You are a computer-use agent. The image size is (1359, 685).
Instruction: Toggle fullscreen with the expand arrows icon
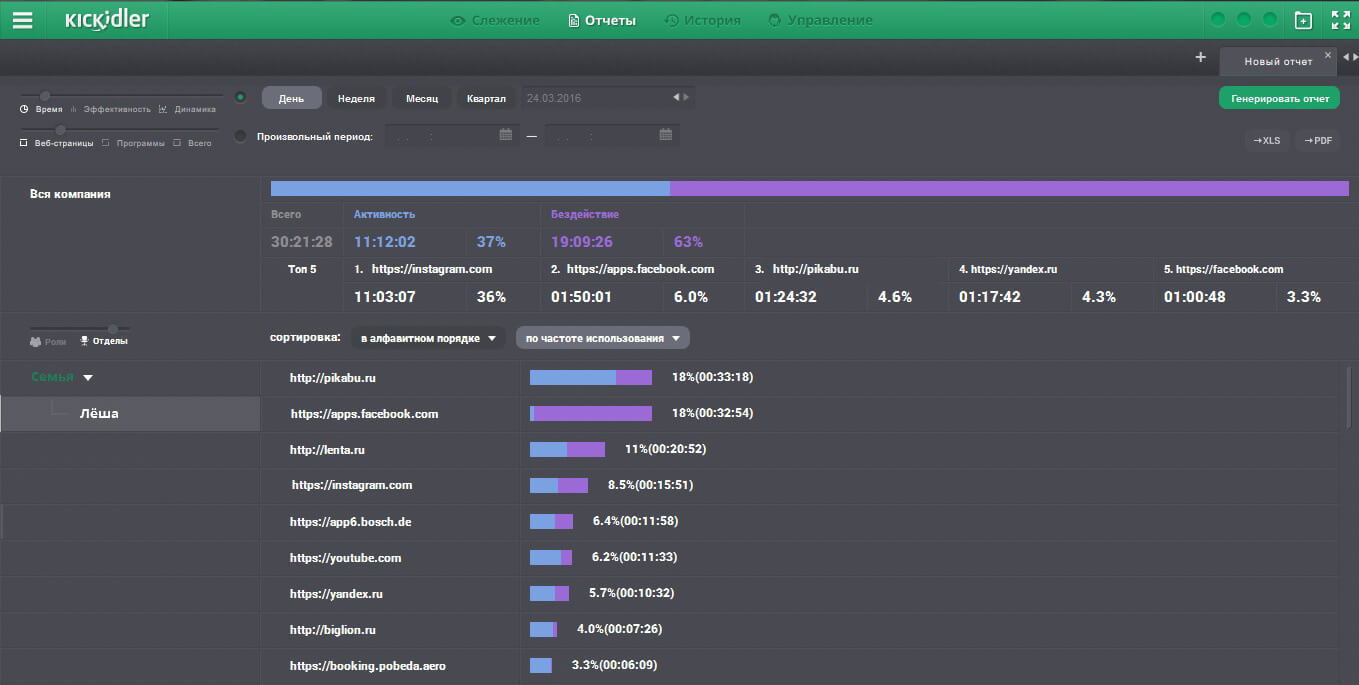(x=1341, y=20)
